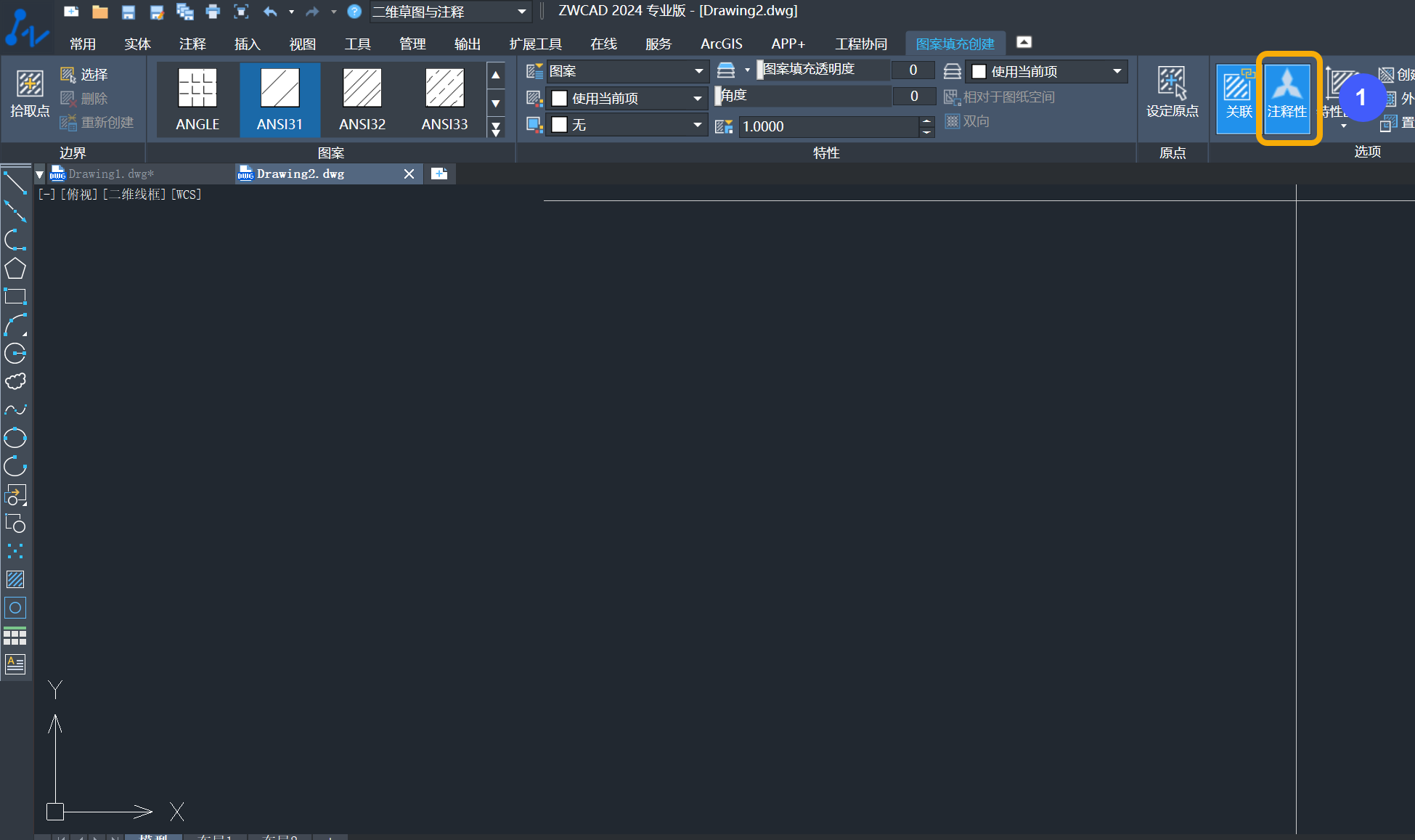The width and height of the screenshot is (1415, 840).
Task: Collapse the ribbon with arrow button
Action: coord(1024,42)
